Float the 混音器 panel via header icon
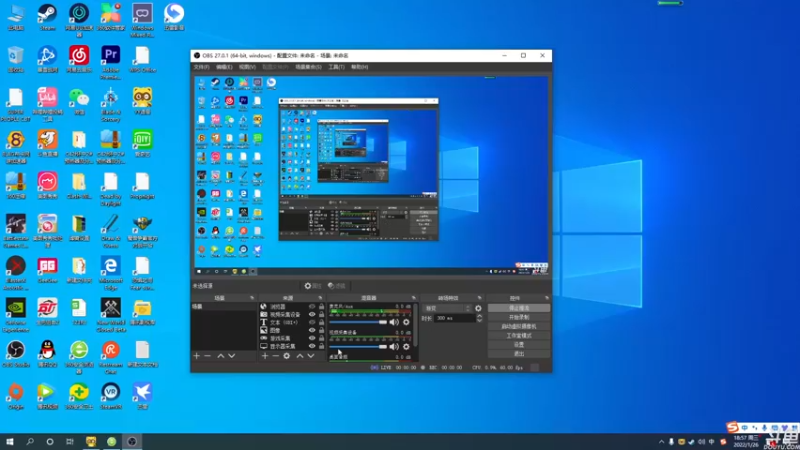800x450 pixels. (x=413, y=298)
